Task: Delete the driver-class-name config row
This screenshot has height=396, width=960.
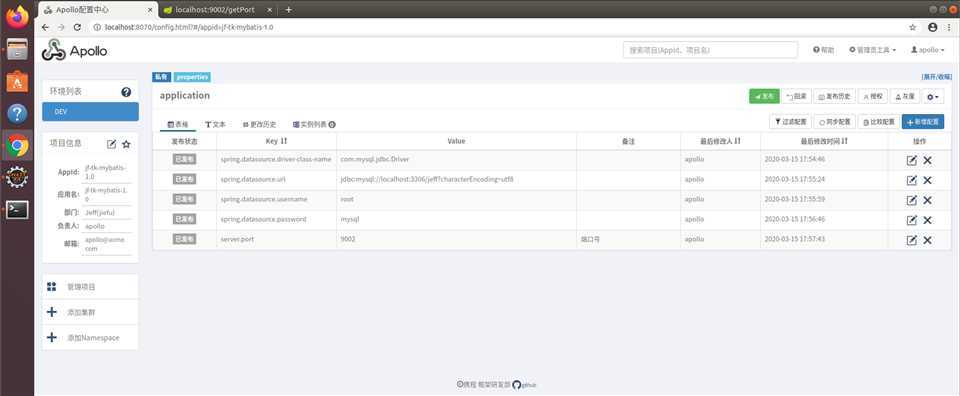Action: [927, 160]
